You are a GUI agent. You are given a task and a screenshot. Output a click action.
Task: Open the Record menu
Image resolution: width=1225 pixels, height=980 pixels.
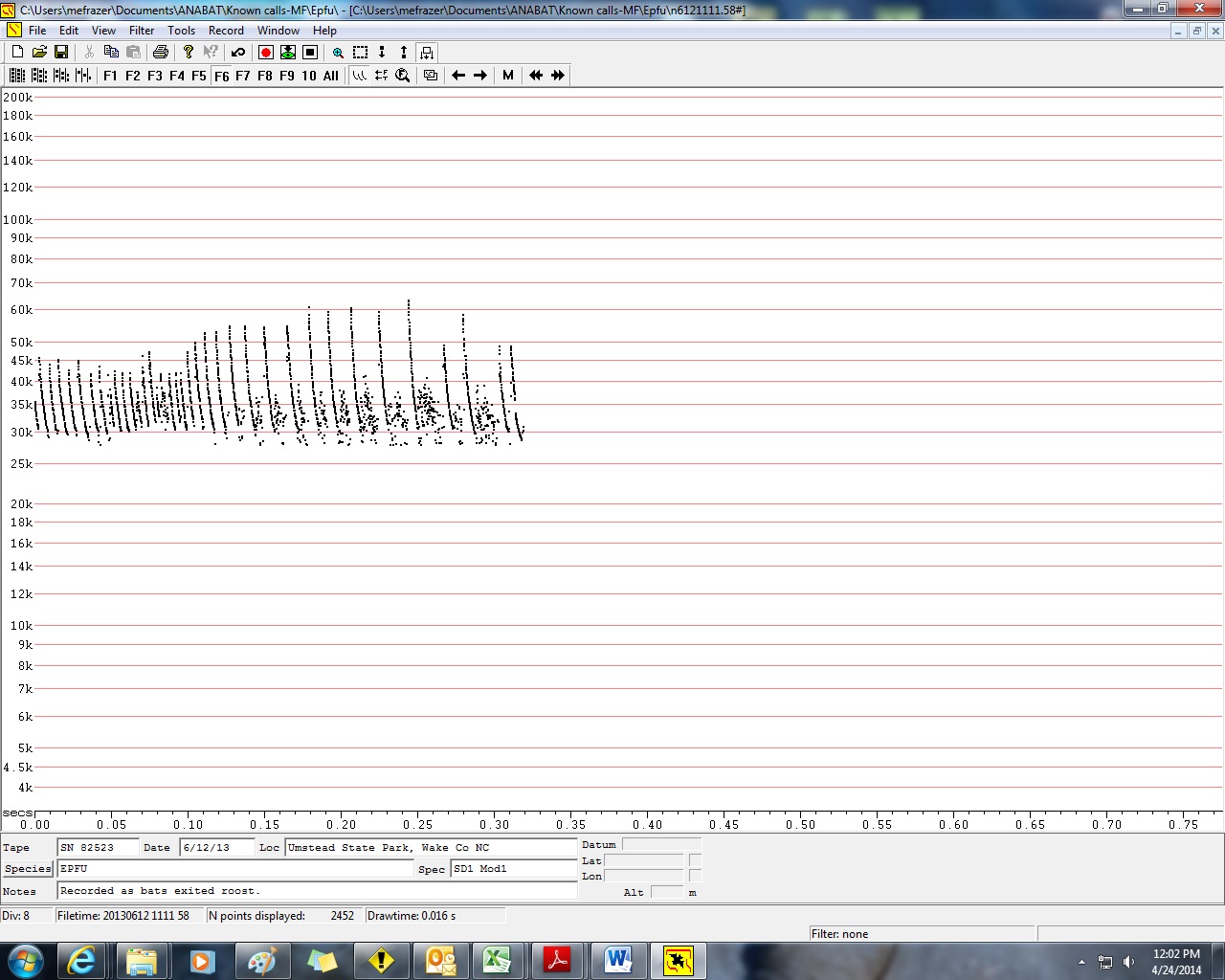point(226,31)
